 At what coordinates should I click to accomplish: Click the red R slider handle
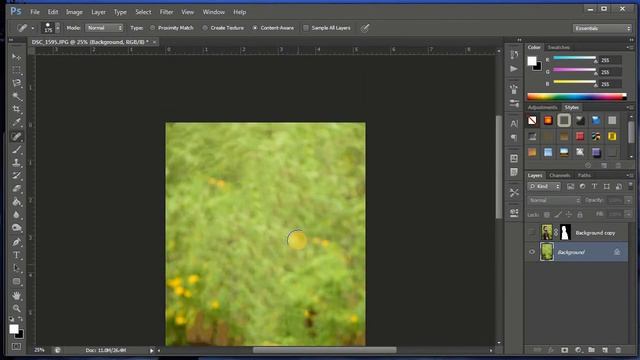coord(596,61)
